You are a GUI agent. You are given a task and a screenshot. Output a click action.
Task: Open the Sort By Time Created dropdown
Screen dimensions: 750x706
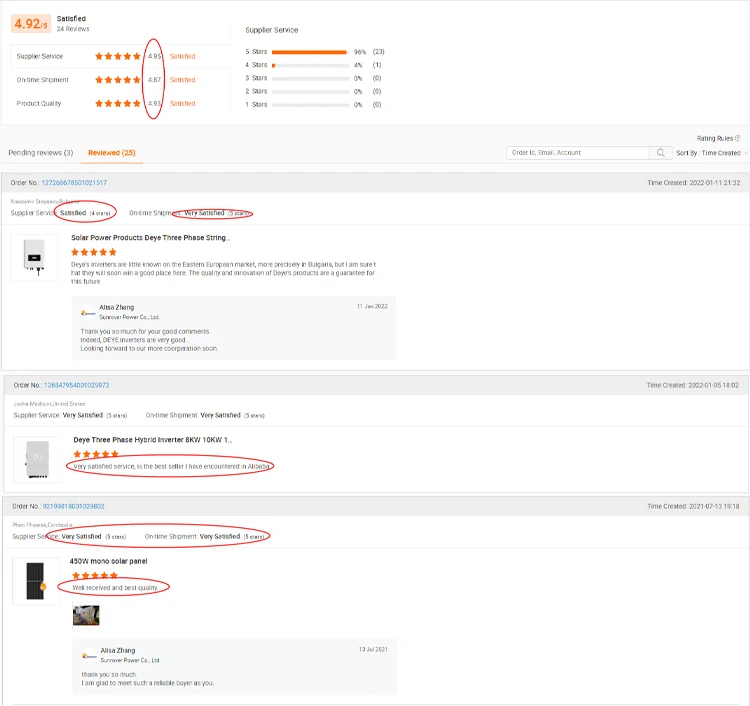(712, 153)
